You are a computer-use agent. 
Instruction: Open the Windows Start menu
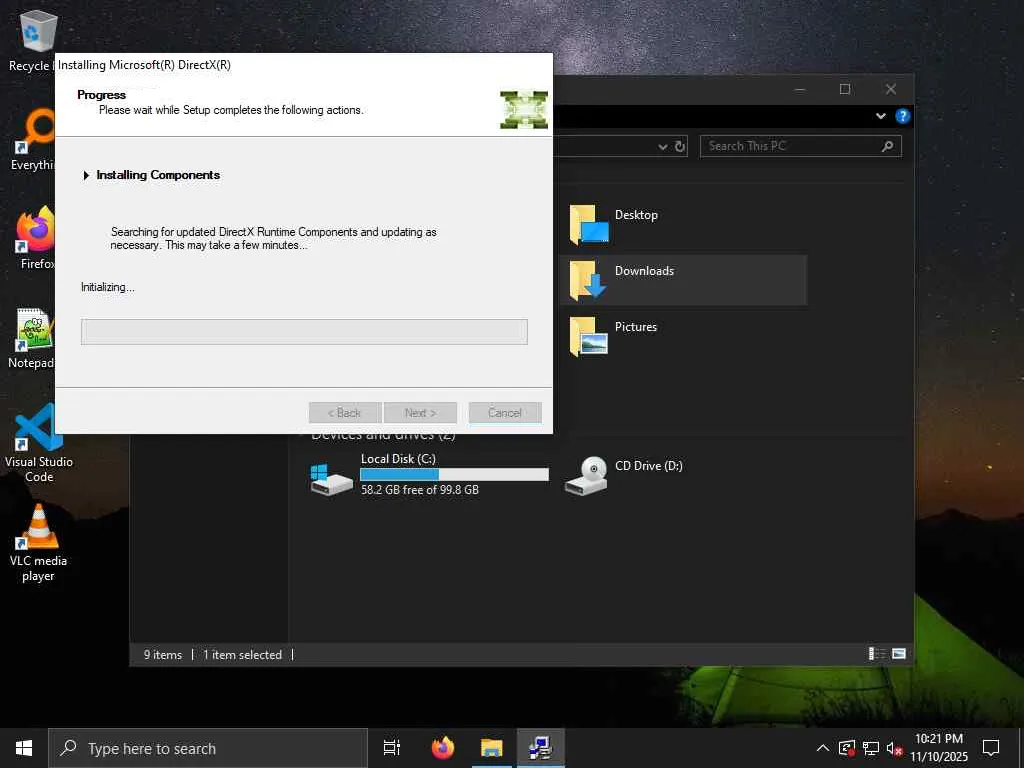pos(24,748)
